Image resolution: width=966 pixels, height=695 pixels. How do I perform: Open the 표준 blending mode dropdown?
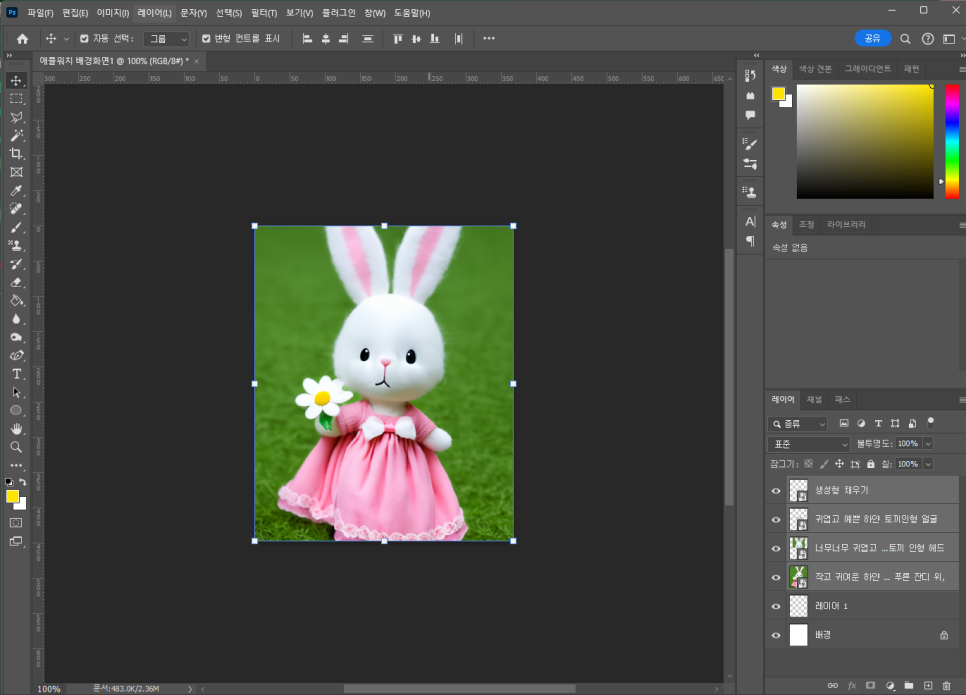pos(808,443)
